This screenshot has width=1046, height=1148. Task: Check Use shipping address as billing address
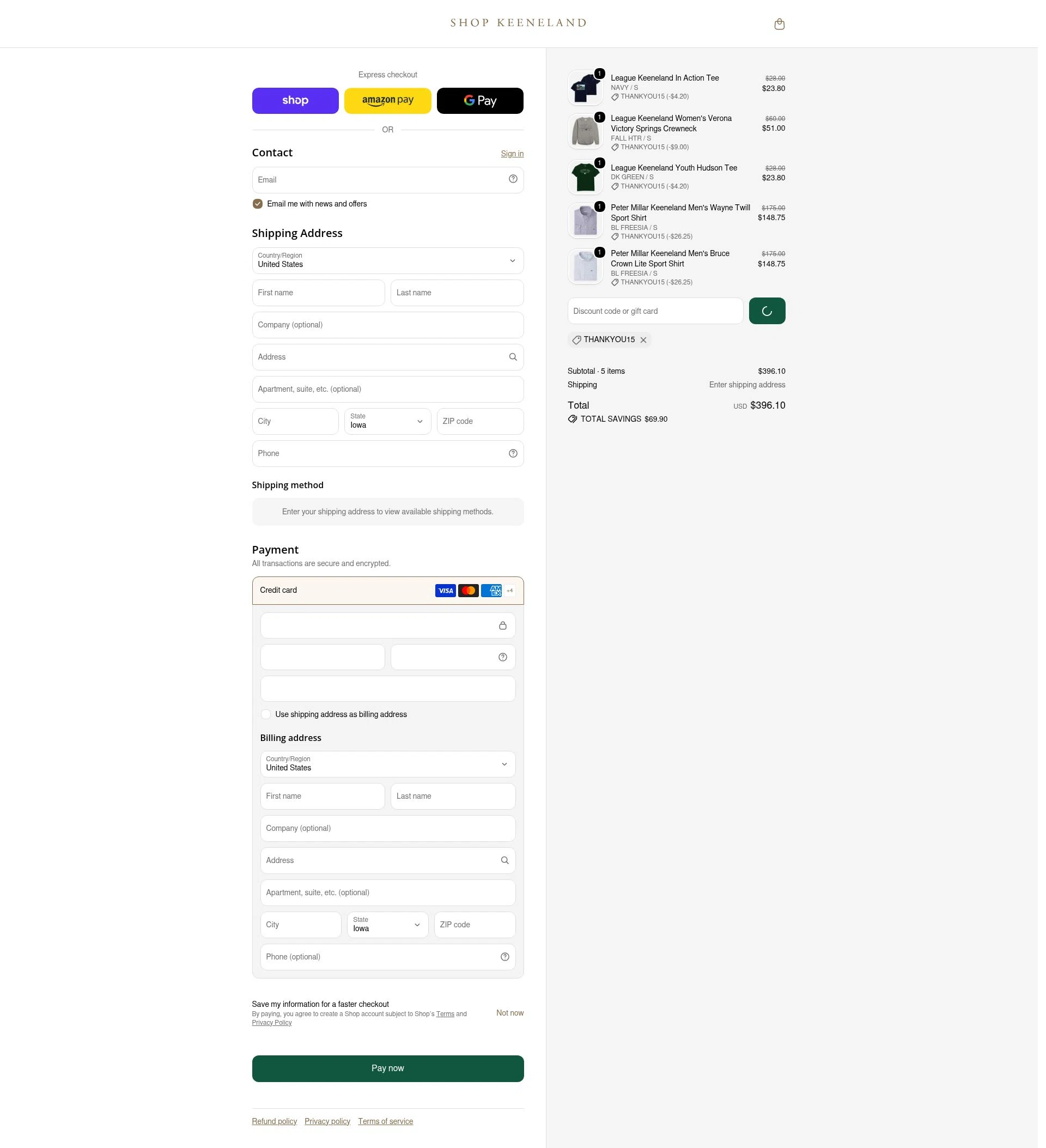coord(267,720)
